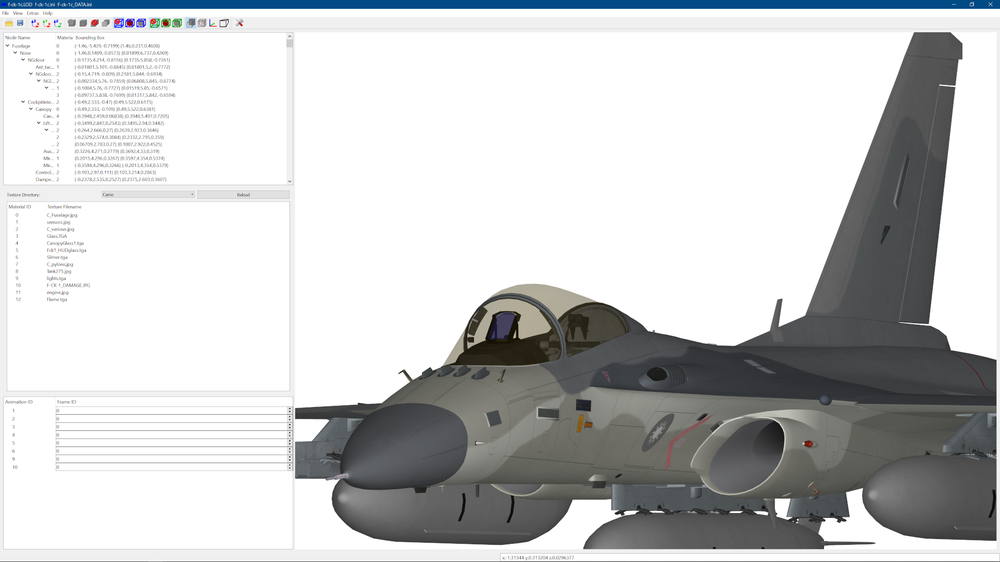Click node tree scrollbar down arrow
This screenshot has width=1000, height=562.
(x=290, y=181)
